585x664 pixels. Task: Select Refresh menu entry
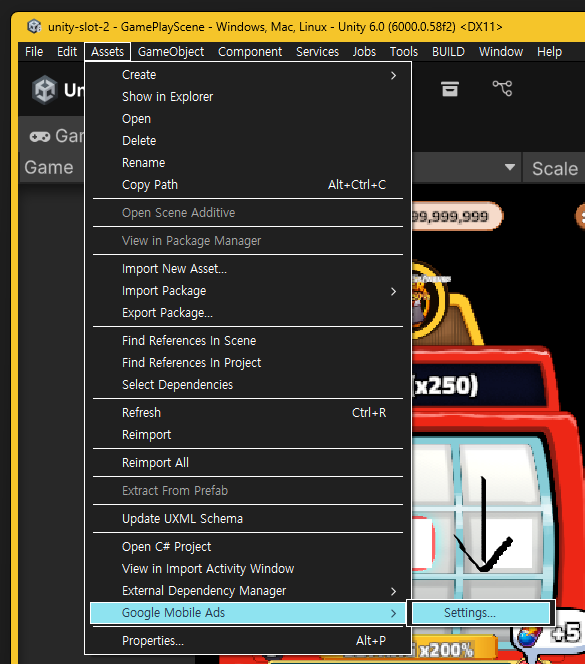tap(248, 413)
